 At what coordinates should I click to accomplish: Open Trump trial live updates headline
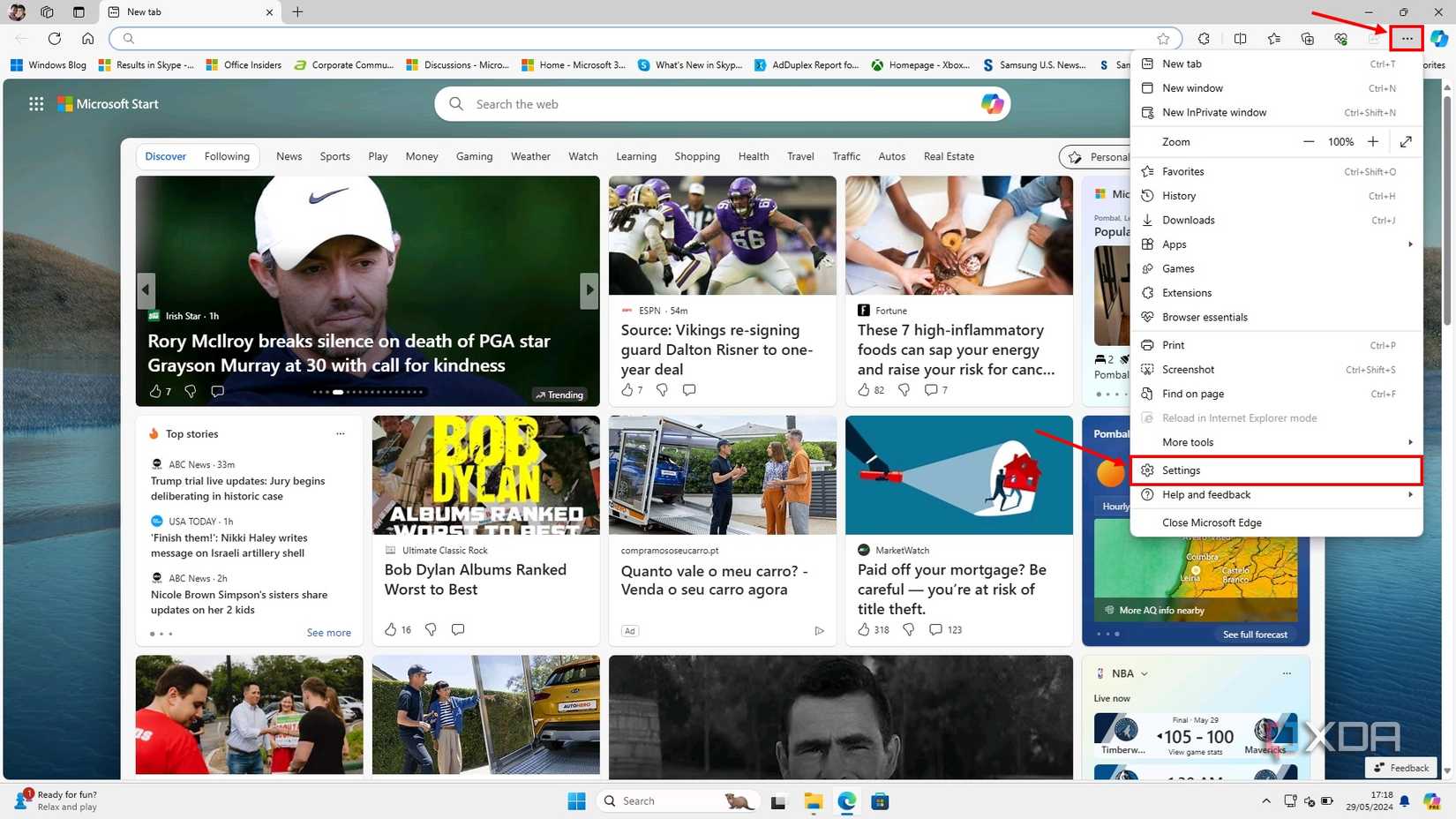click(x=238, y=489)
